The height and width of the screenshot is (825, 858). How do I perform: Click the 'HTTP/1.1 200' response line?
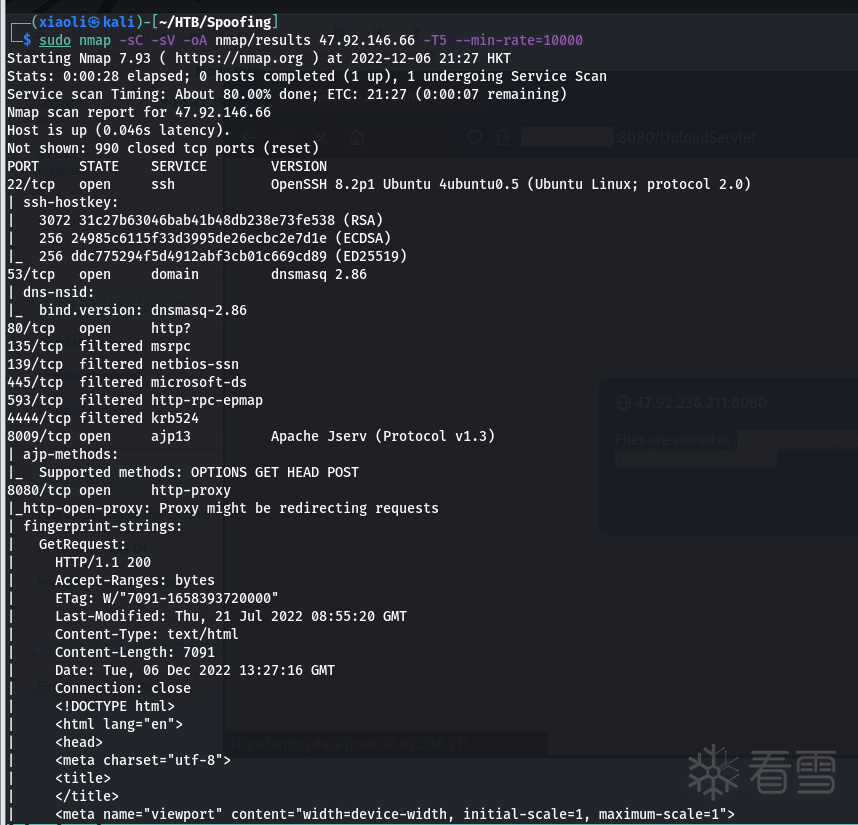pos(103,562)
